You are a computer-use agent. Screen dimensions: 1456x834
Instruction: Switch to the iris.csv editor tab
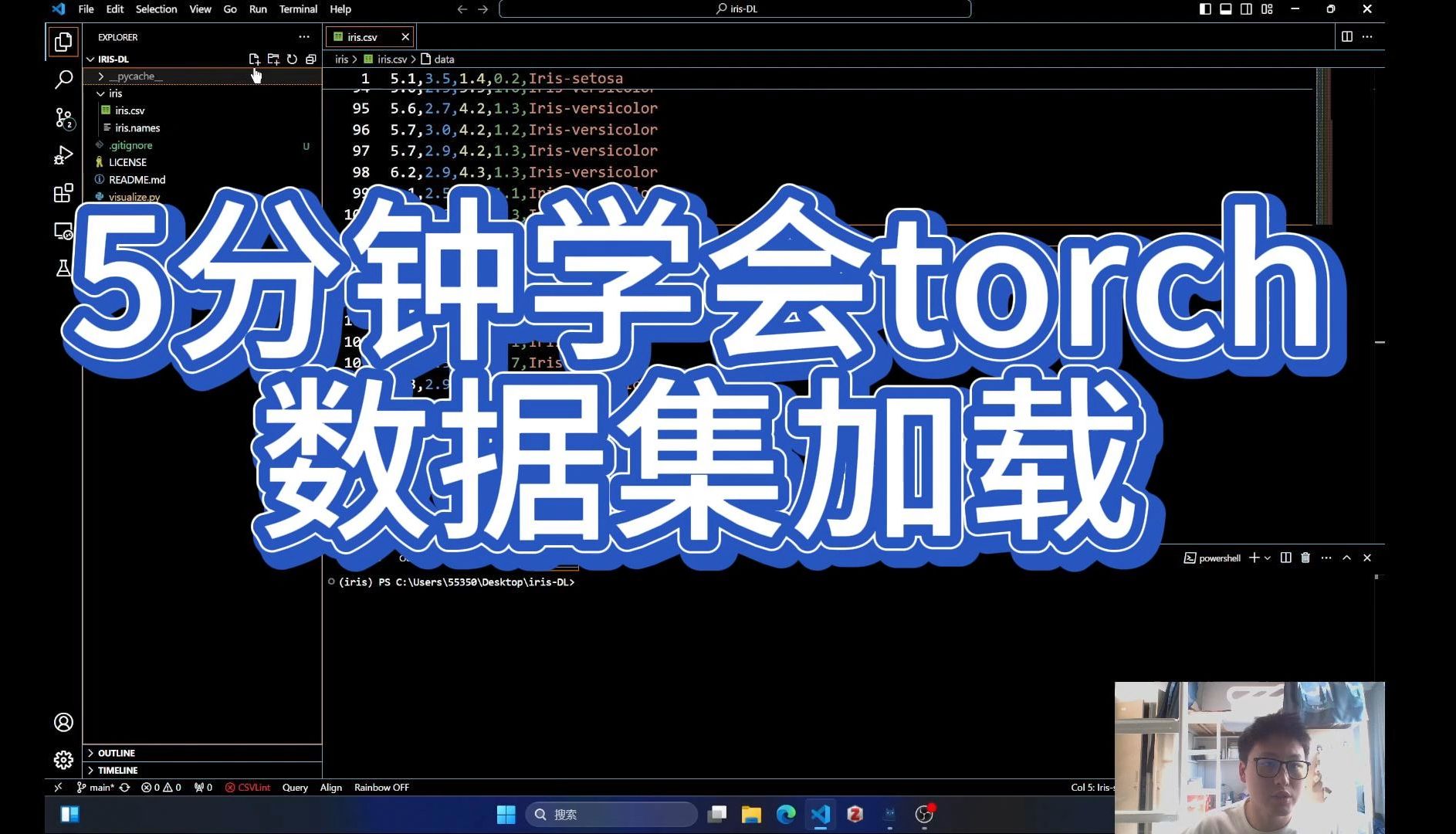(x=371, y=37)
